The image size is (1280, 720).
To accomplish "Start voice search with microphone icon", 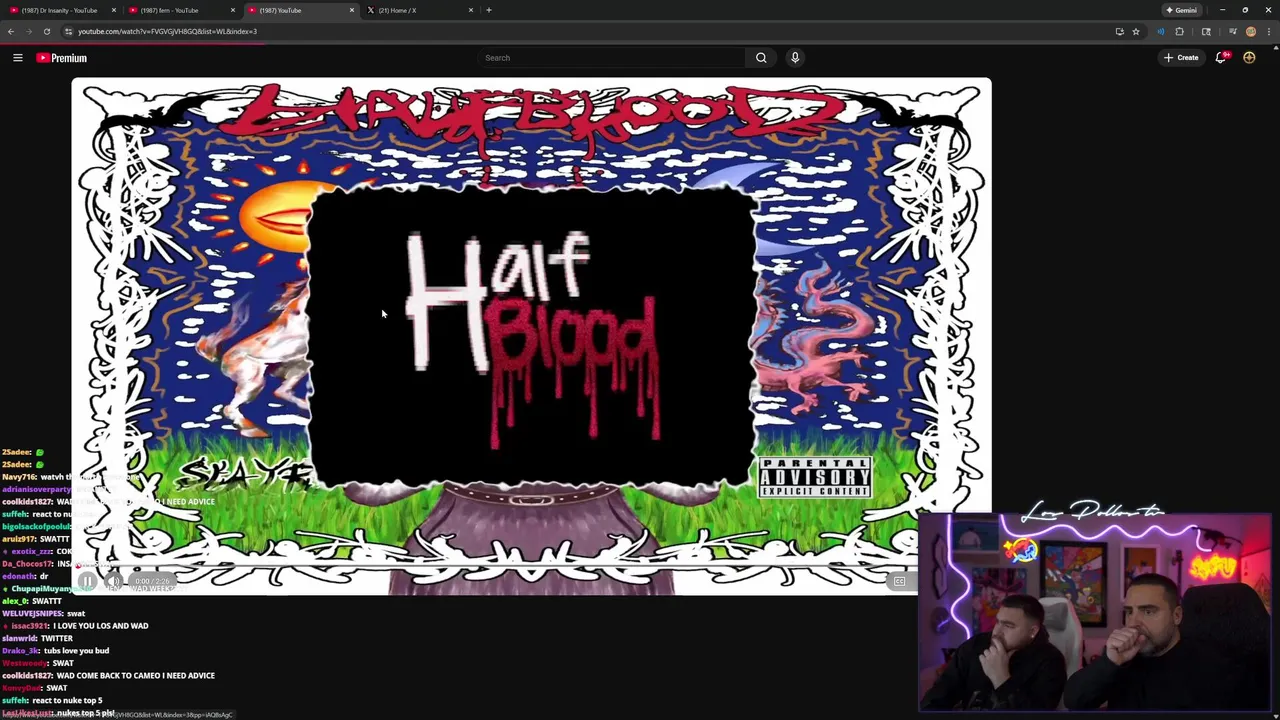I will 795,58.
